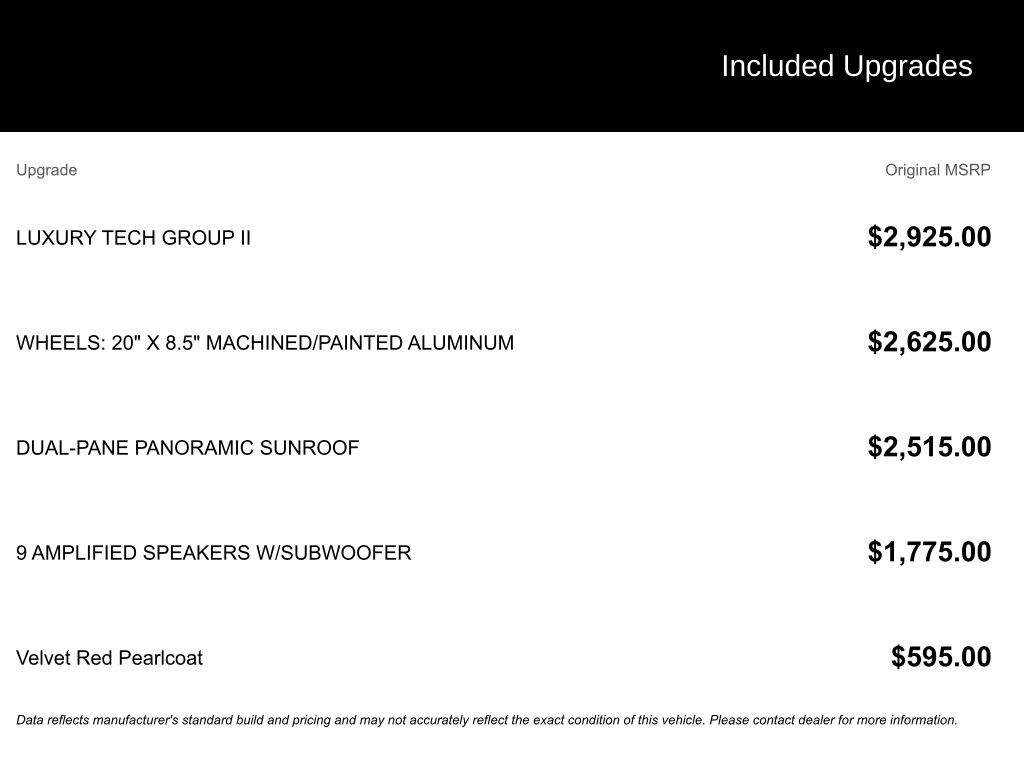This screenshot has height=768, width=1024.
Task: Click "Please contact dealer" in the disclaimer
Action: click(x=770, y=720)
